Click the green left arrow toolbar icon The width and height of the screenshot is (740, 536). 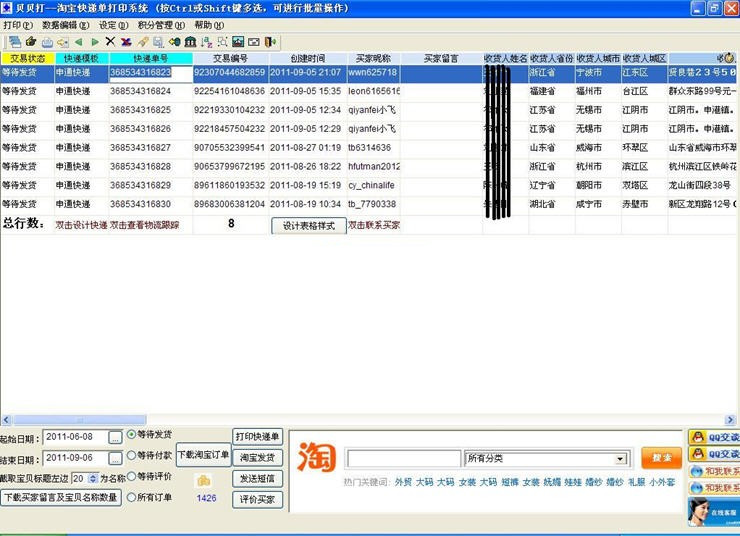coord(78,42)
